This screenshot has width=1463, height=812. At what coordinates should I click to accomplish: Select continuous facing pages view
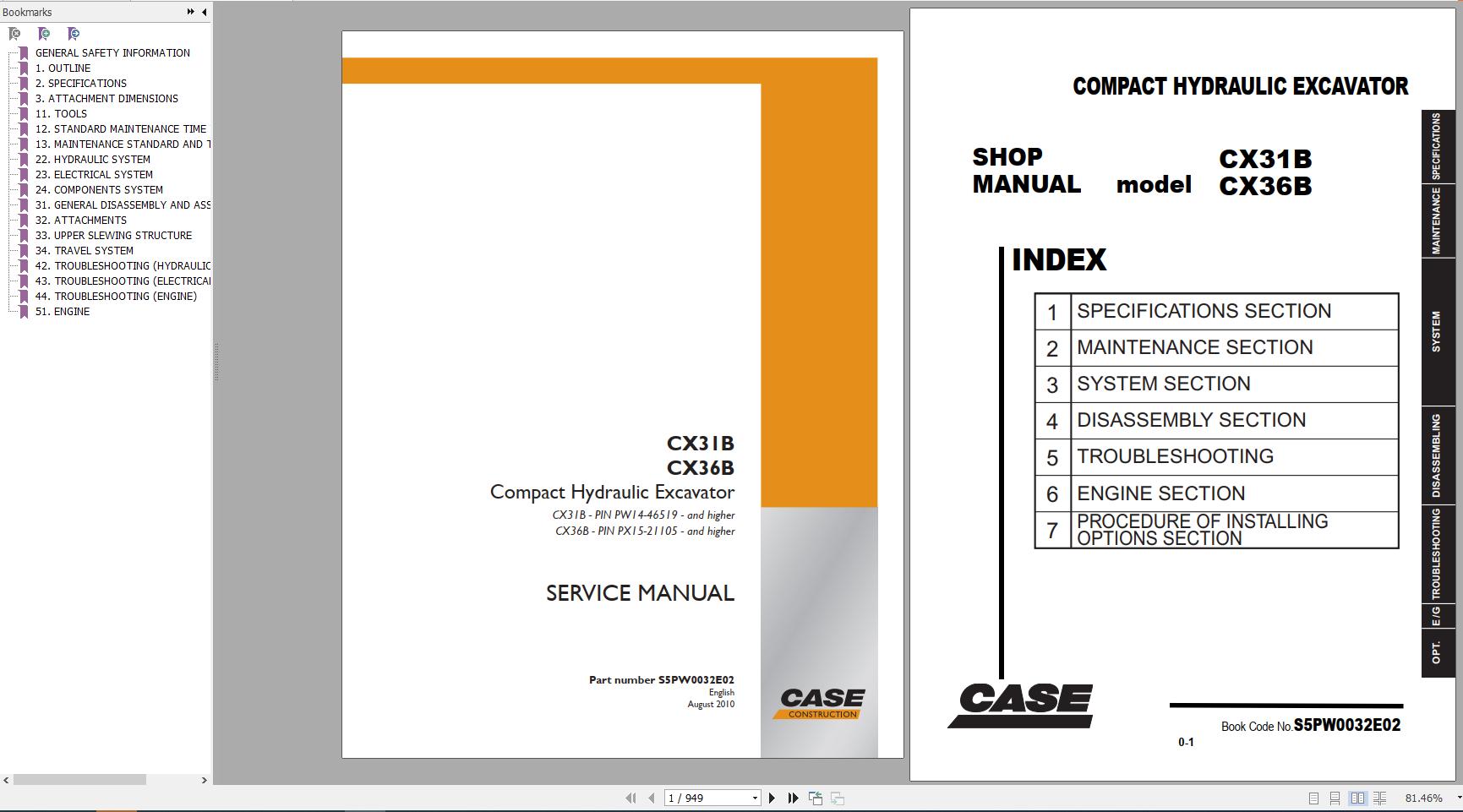1379,798
